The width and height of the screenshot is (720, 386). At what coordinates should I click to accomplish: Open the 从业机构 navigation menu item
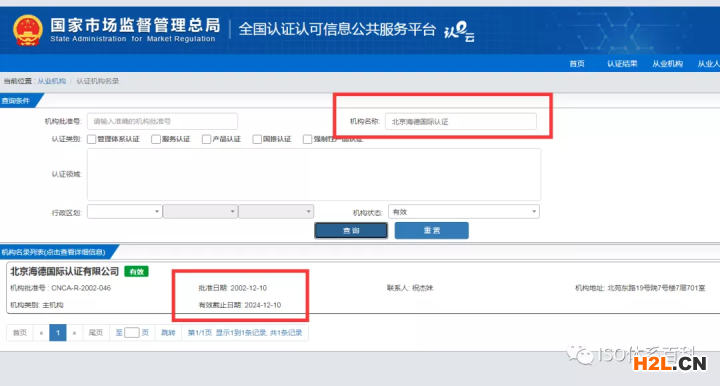coord(667,64)
